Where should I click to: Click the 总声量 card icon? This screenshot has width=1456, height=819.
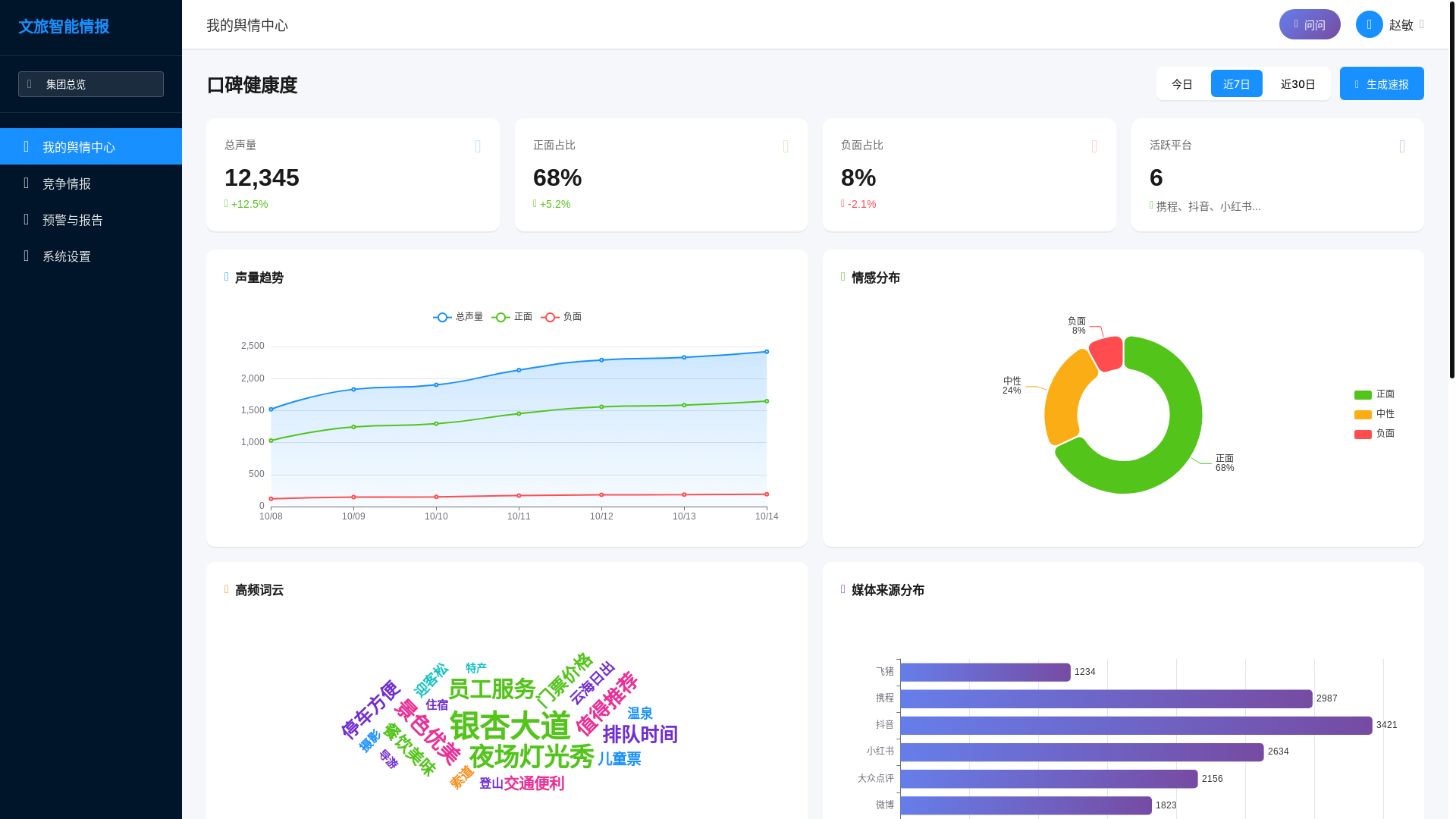tap(478, 146)
